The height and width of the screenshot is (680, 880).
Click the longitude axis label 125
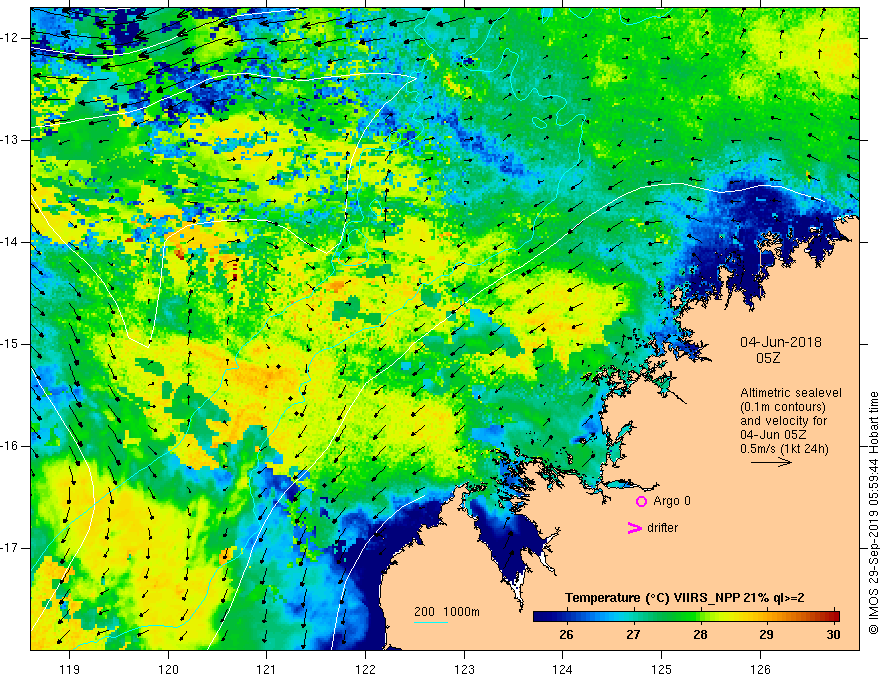tap(662, 669)
